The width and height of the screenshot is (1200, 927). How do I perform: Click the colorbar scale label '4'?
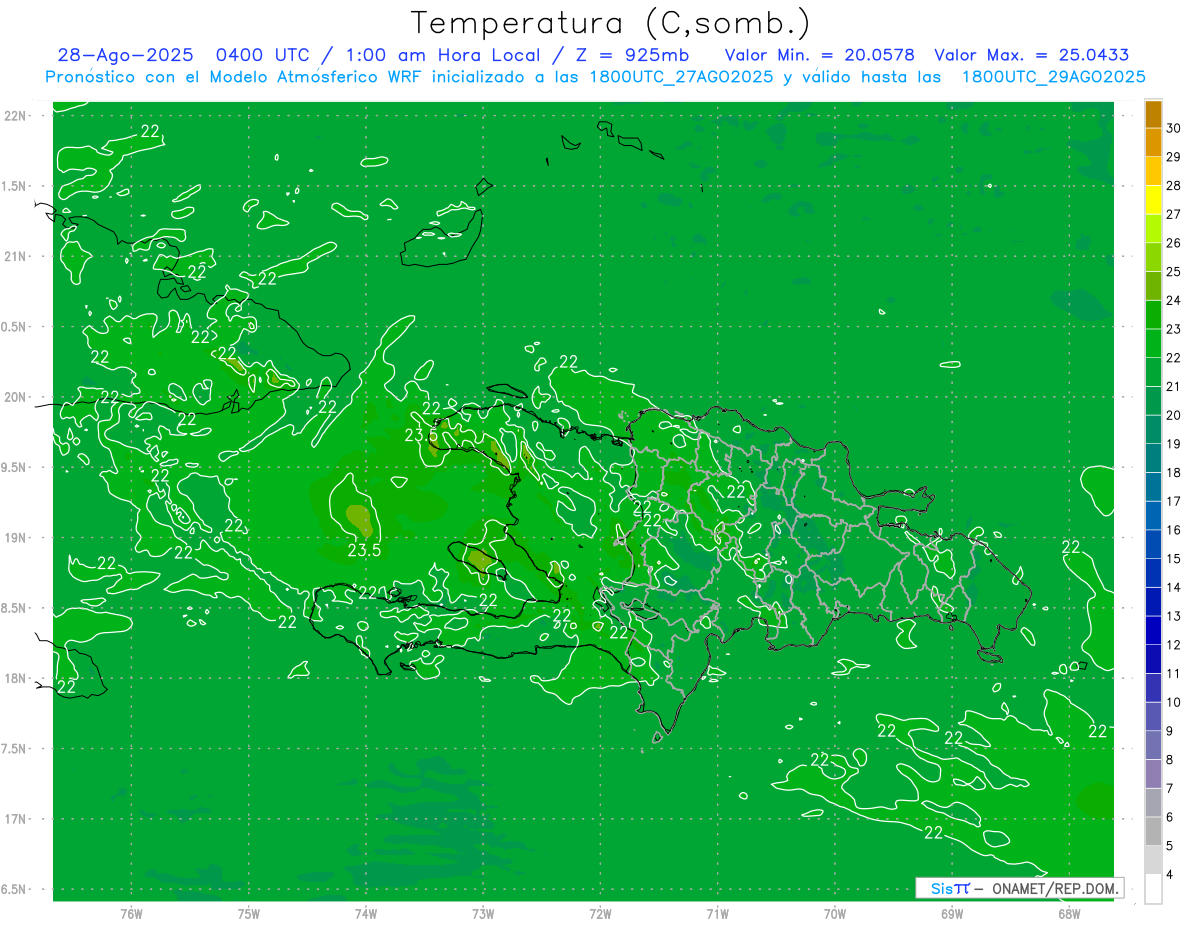tap(1170, 875)
